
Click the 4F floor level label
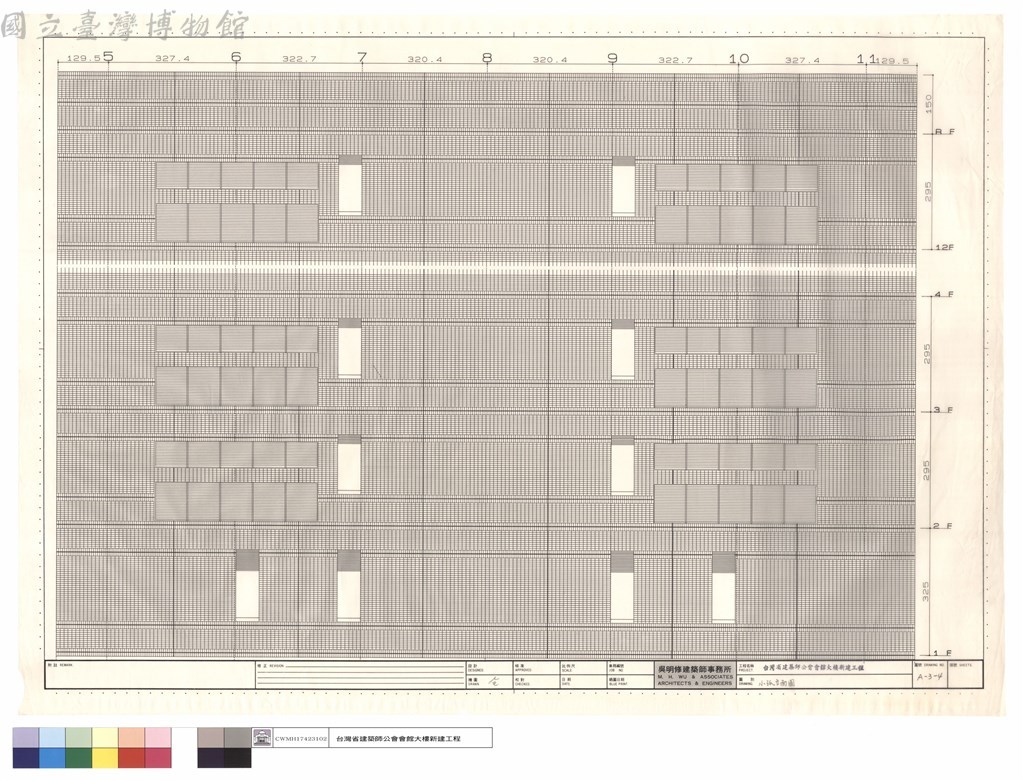[x=943, y=294]
